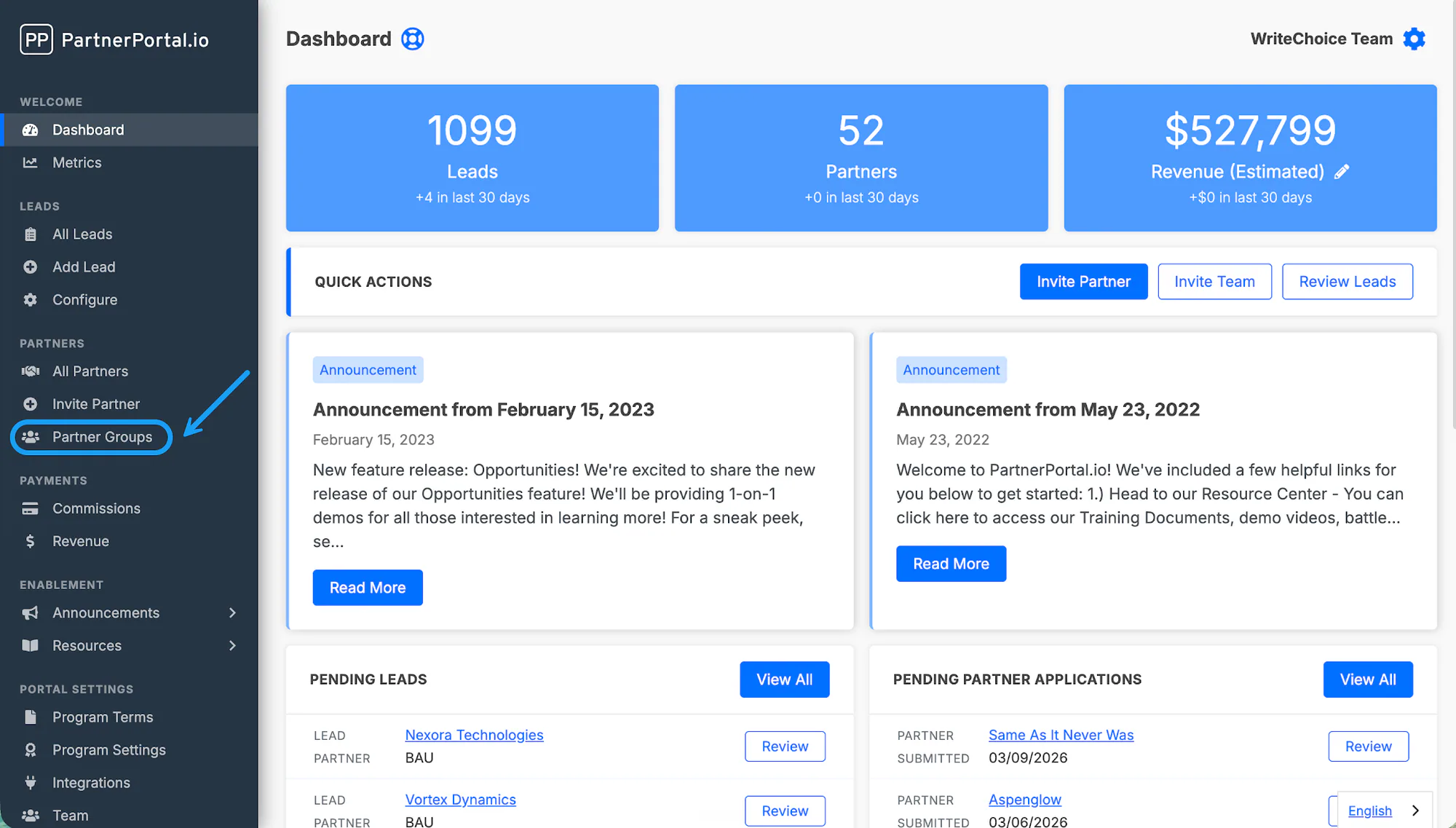Click the Add Lead plus icon
This screenshot has width=1456, height=828.
30,267
